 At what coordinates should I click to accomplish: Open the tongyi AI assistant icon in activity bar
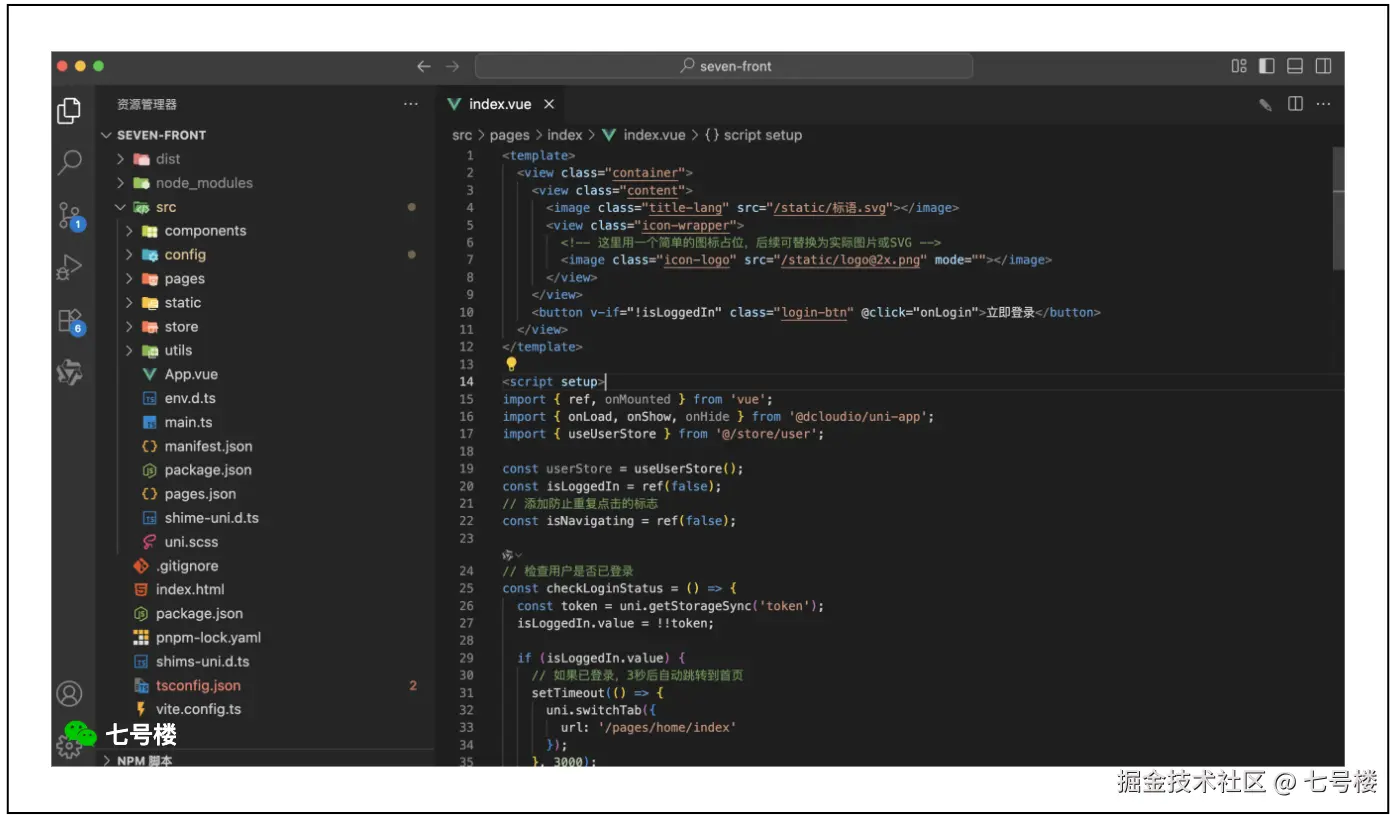(x=69, y=372)
